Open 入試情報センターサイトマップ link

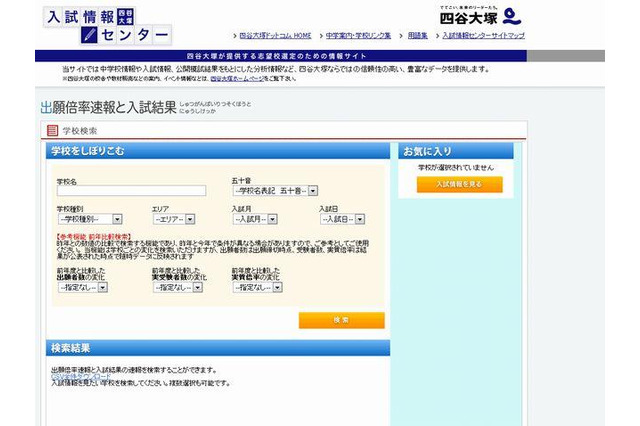pos(483,36)
